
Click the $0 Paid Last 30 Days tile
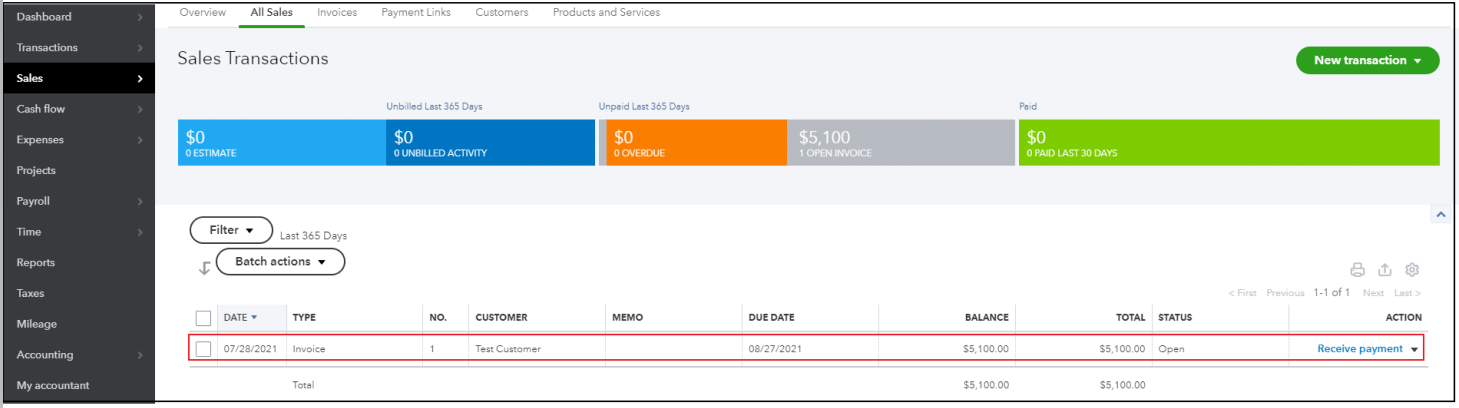pos(1229,142)
